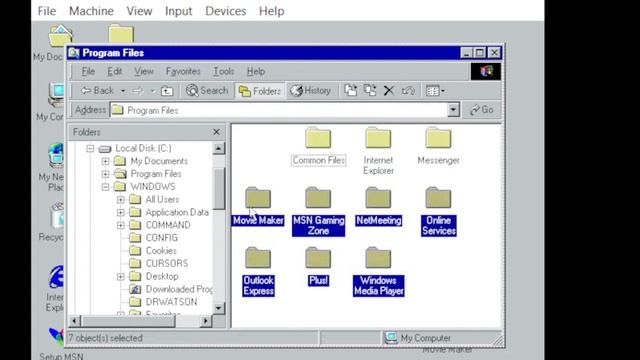Screen dimensions: 640x360
Task: Expand the All Users folder node
Action: click(x=120, y=200)
